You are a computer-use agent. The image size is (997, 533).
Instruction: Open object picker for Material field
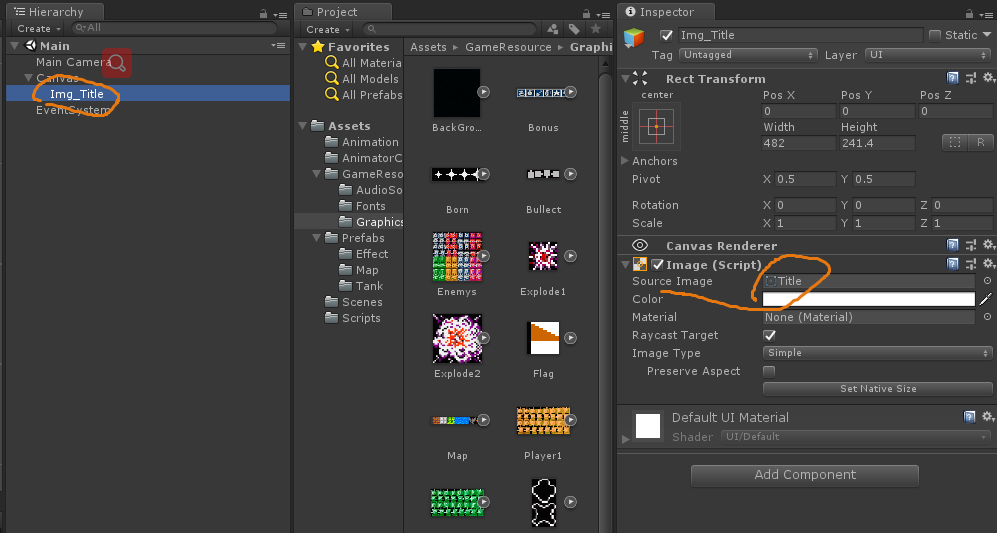987,317
